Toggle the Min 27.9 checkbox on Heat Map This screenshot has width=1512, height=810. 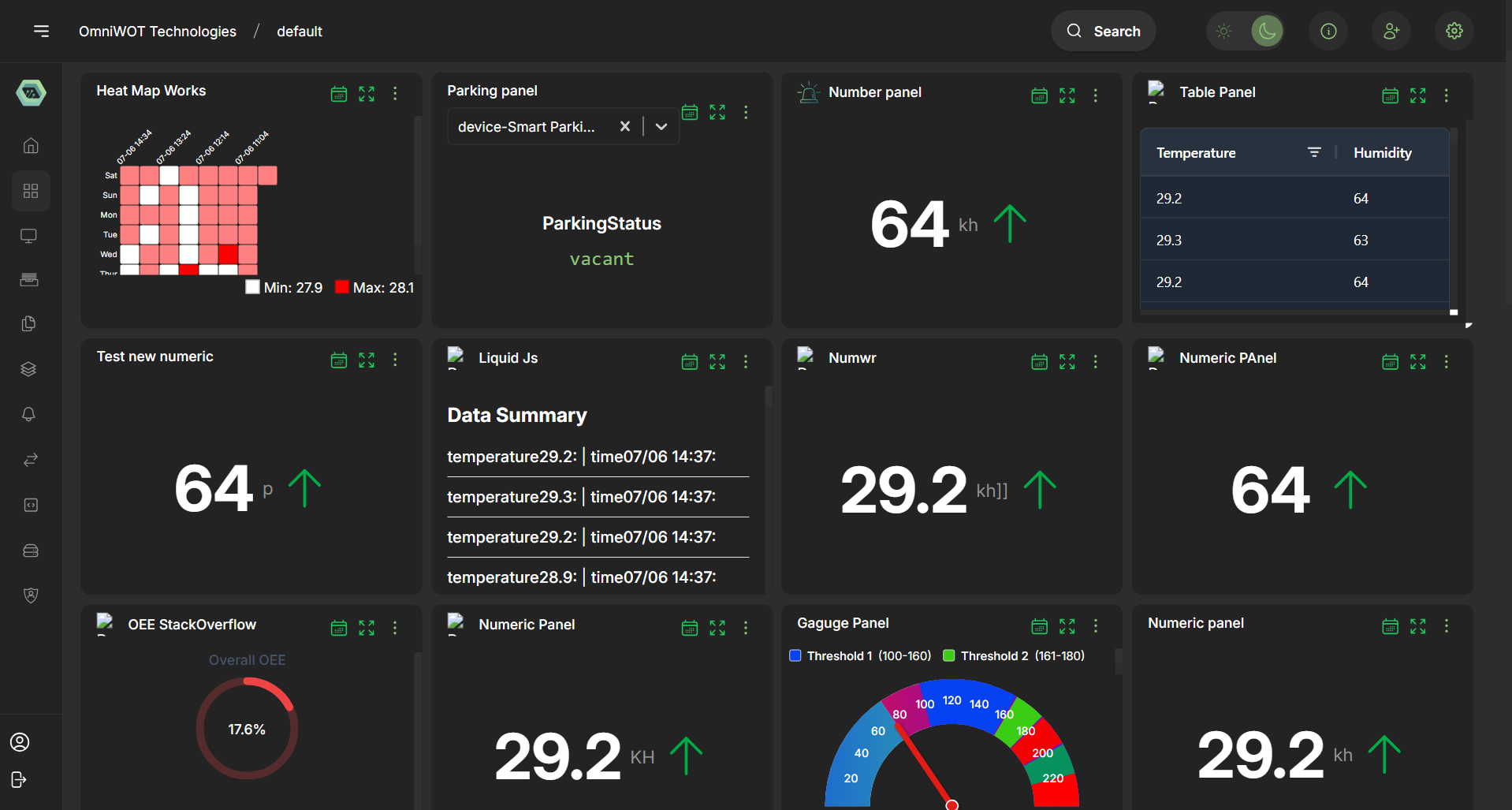(252, 286)
